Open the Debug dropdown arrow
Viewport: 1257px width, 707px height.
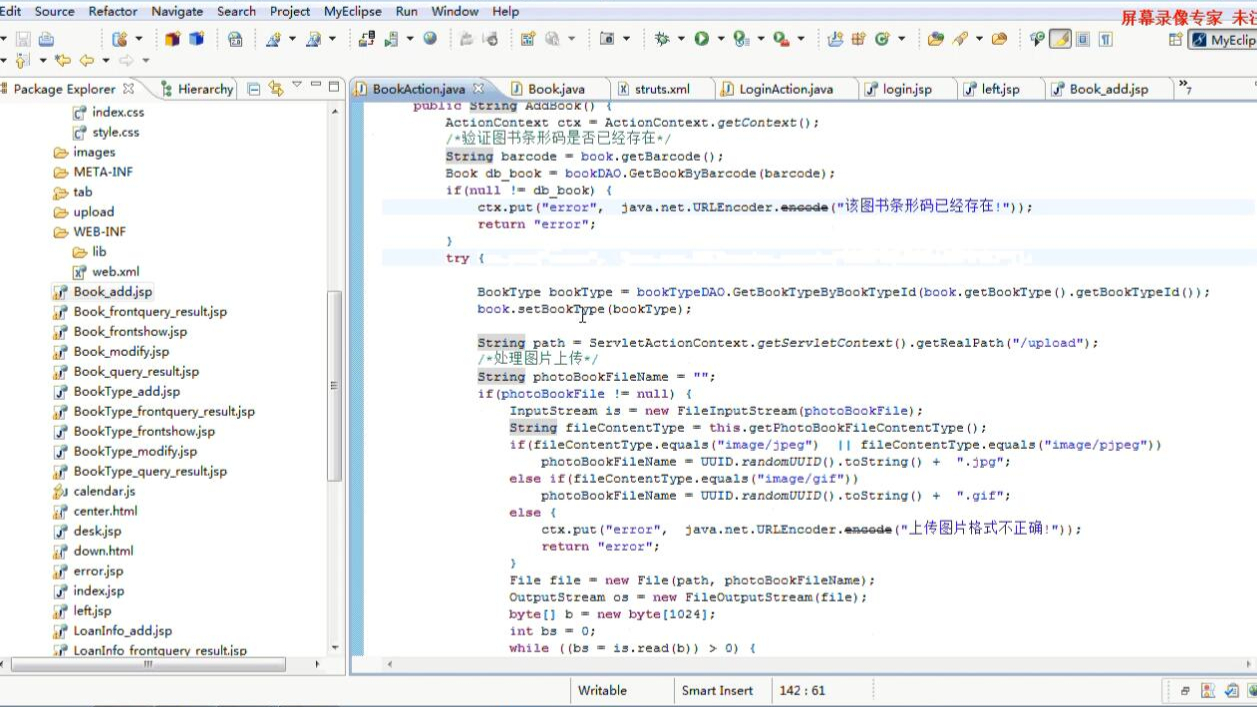tap(681, 39)
